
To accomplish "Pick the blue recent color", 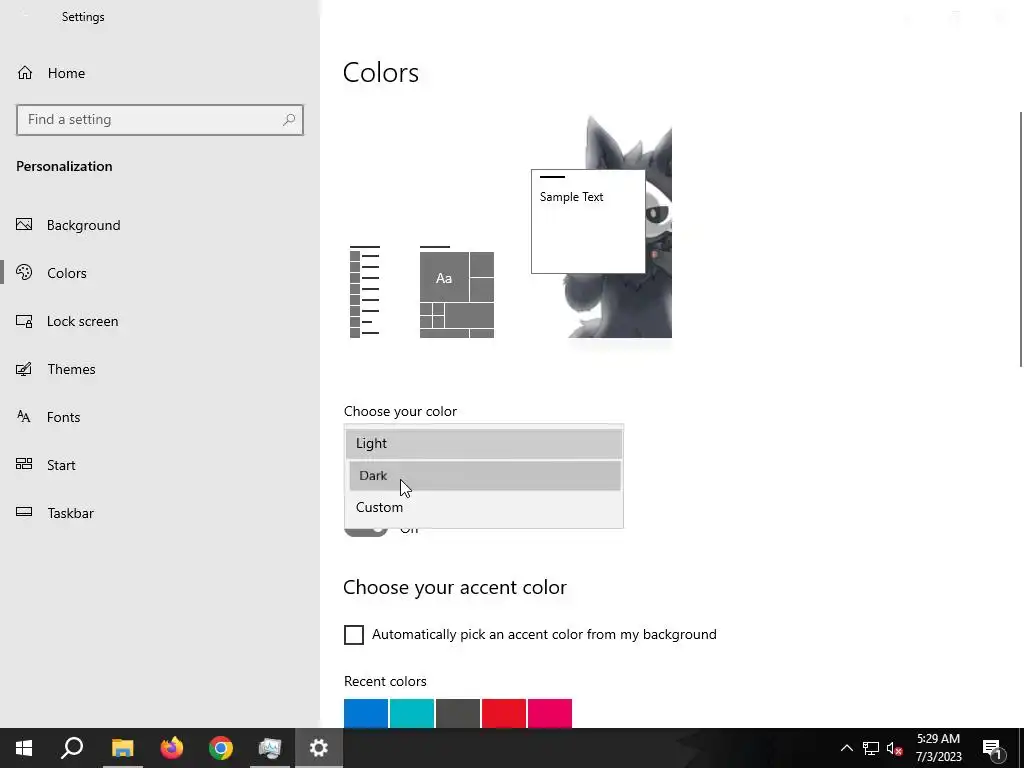I will click(x=366, y=713).
